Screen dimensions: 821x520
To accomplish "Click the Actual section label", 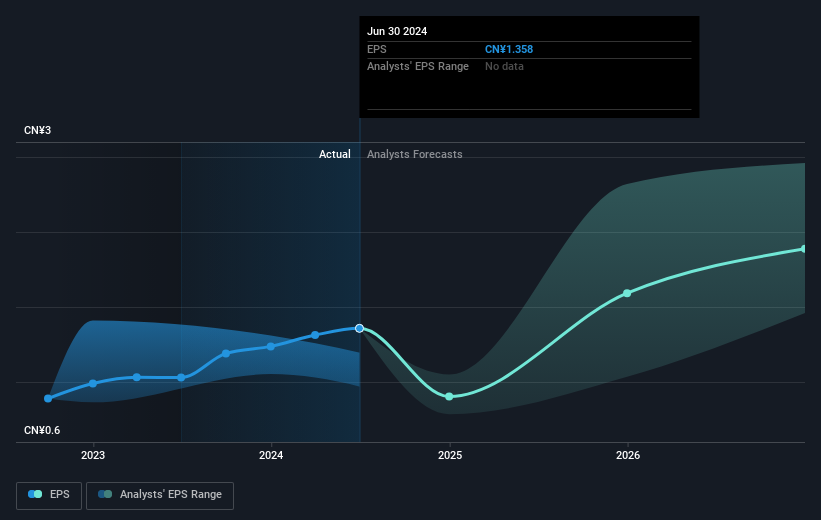I will (x=335, y=154).
